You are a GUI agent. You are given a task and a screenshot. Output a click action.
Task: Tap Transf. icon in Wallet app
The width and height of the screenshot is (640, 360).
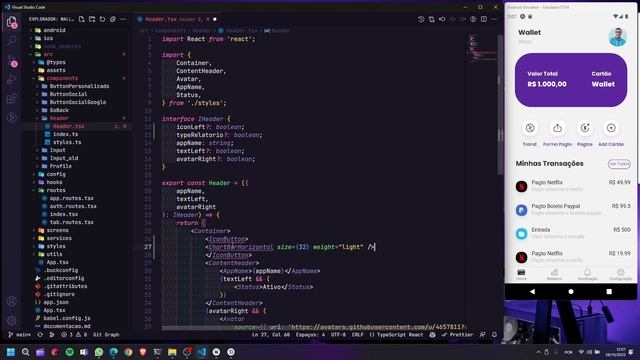click(530, 128)
